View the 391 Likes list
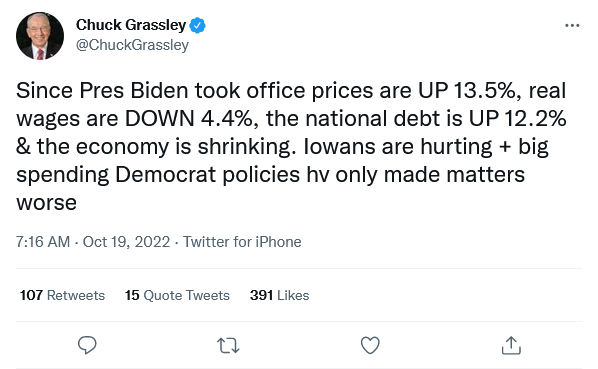 point(280,295)
